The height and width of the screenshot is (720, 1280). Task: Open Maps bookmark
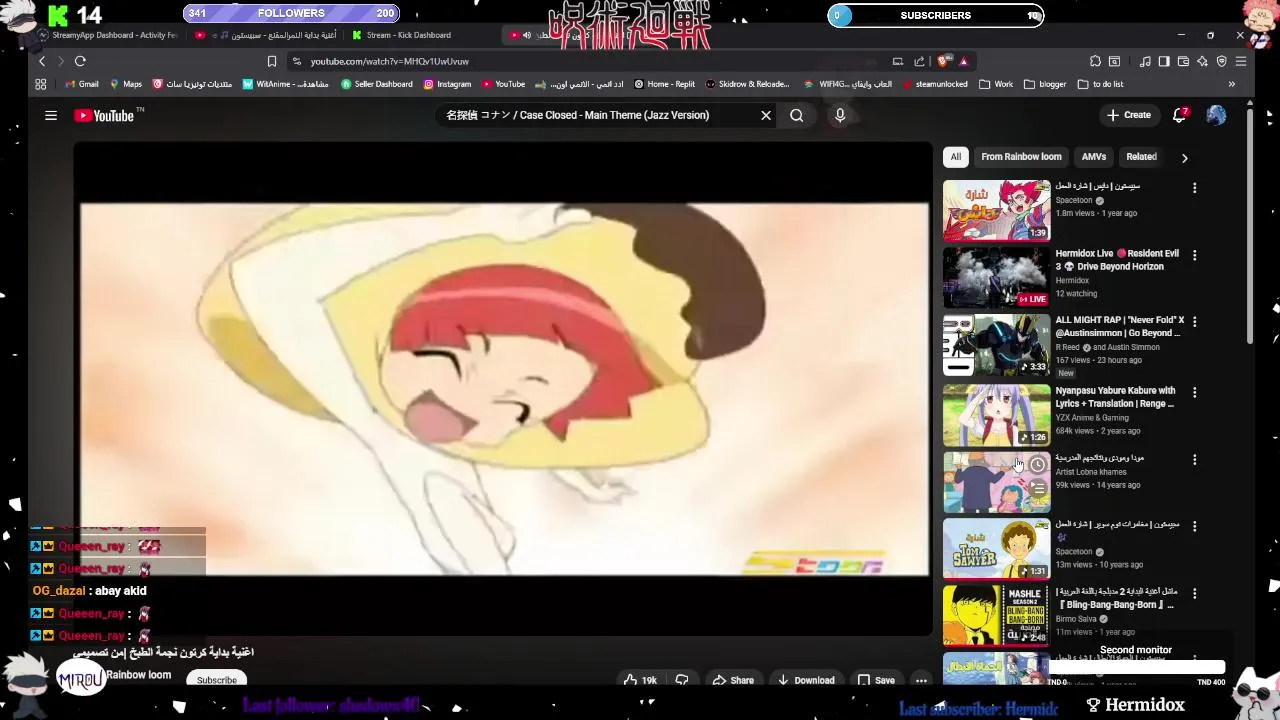[126, 84]
